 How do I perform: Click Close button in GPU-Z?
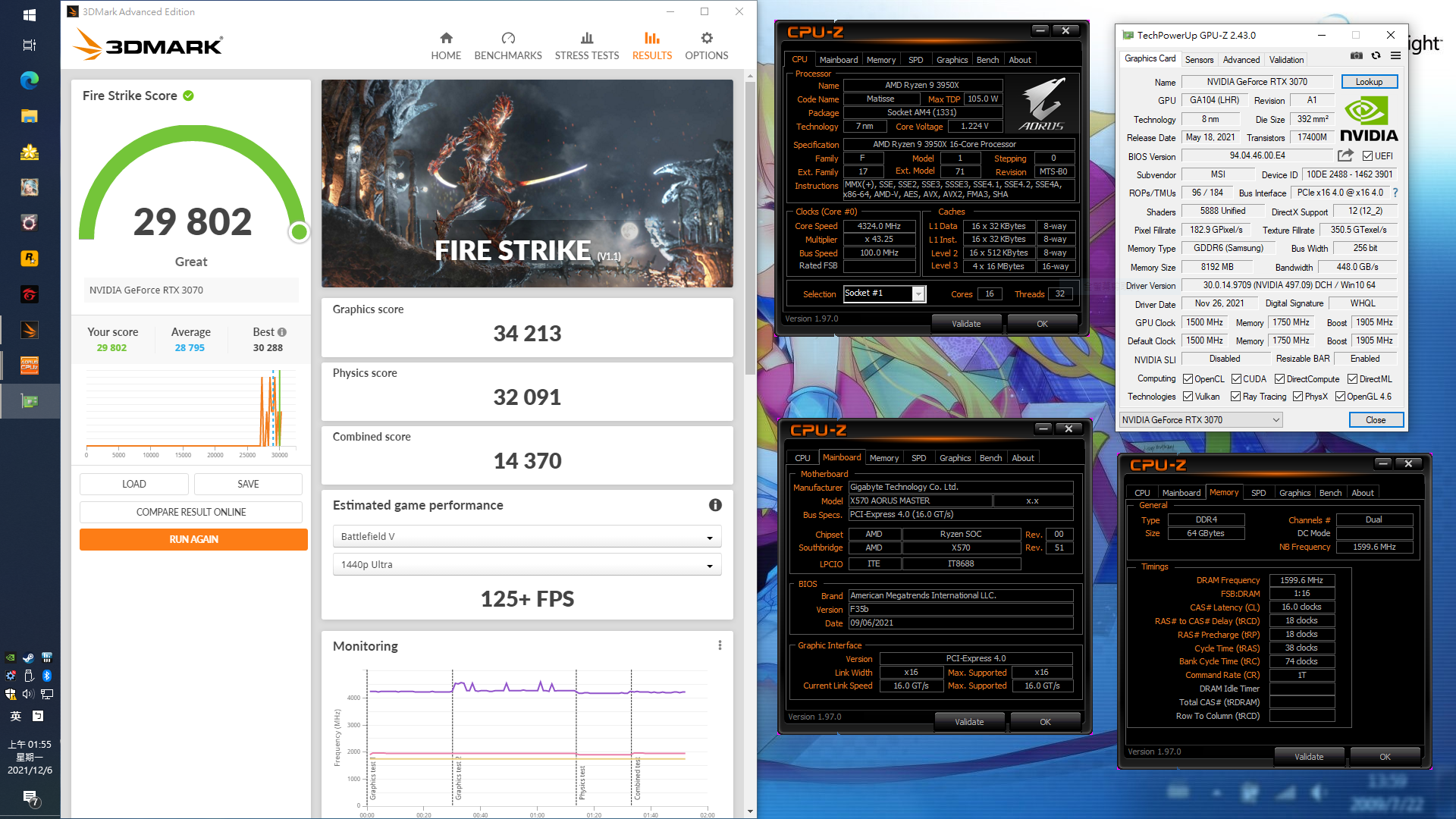1376,420
